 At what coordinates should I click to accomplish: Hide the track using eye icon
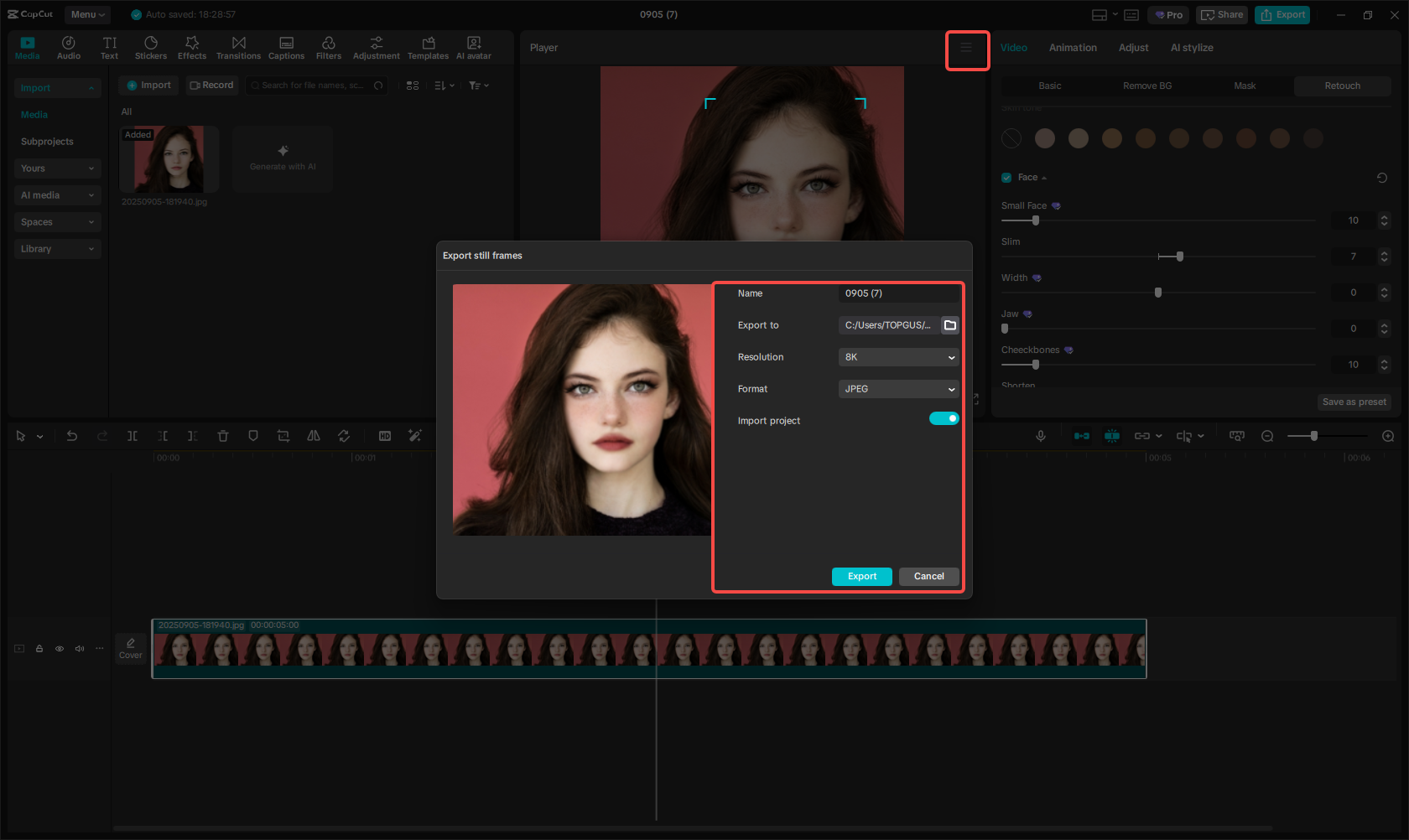pyautogui.click(x=60, y=649)
